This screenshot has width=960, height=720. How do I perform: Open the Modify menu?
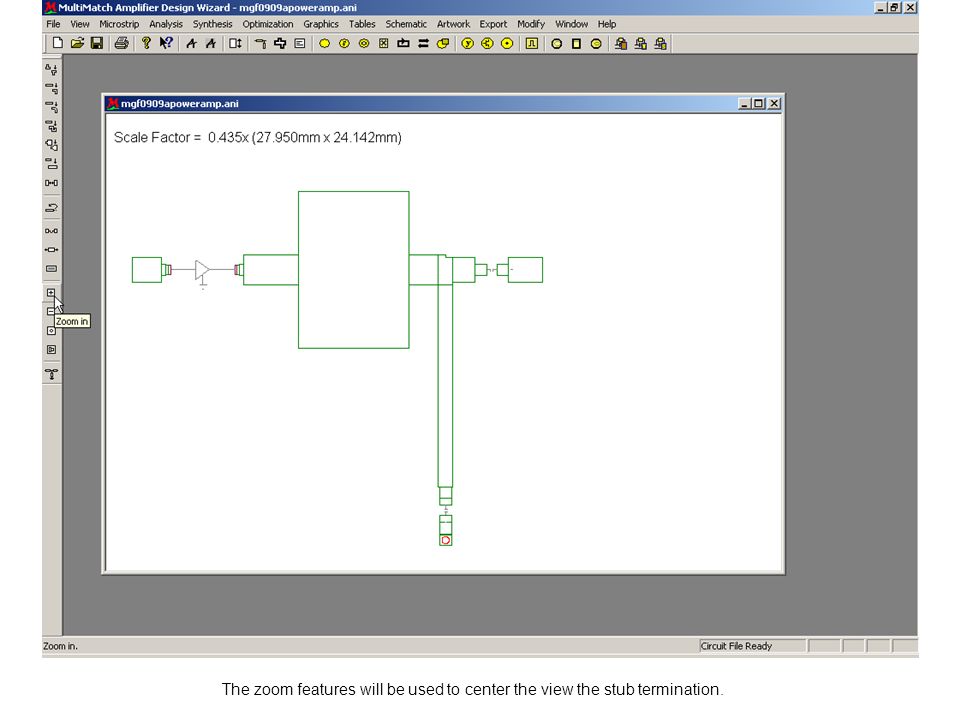pyautogui.click(x=531, y=24)
